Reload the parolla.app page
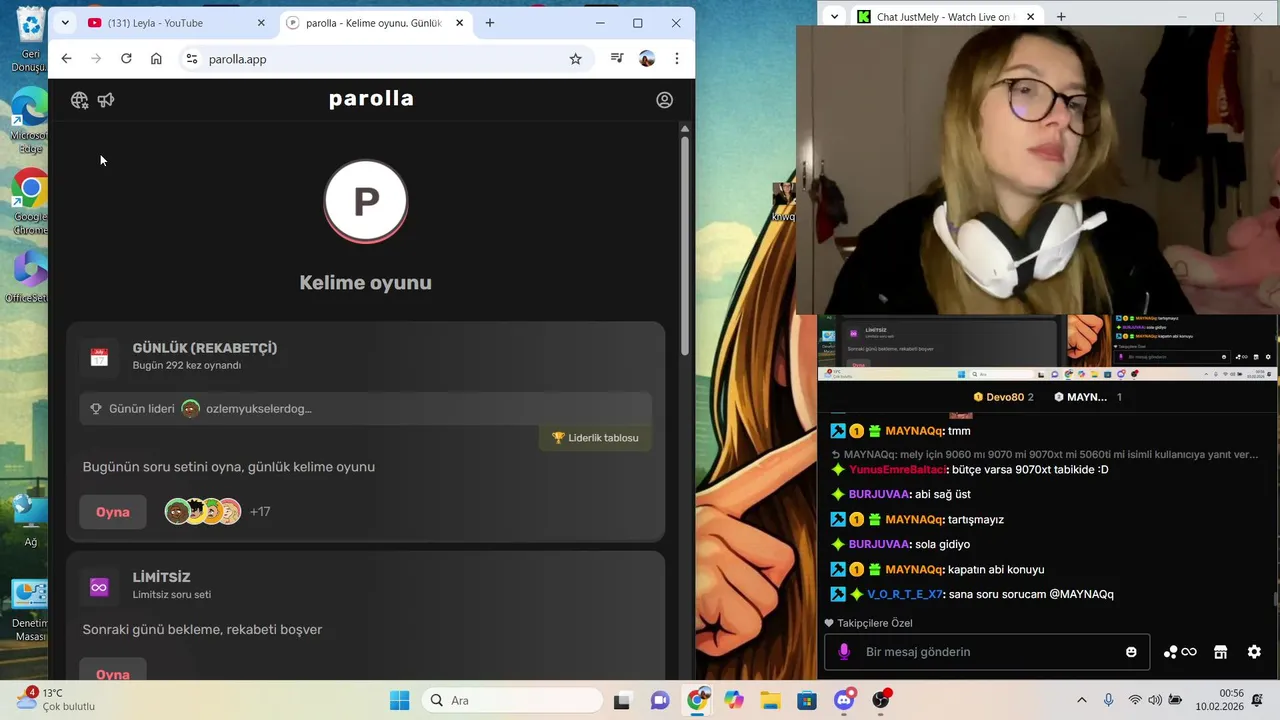This screenshot has width=1280, height=720. [x=126, y=59]
